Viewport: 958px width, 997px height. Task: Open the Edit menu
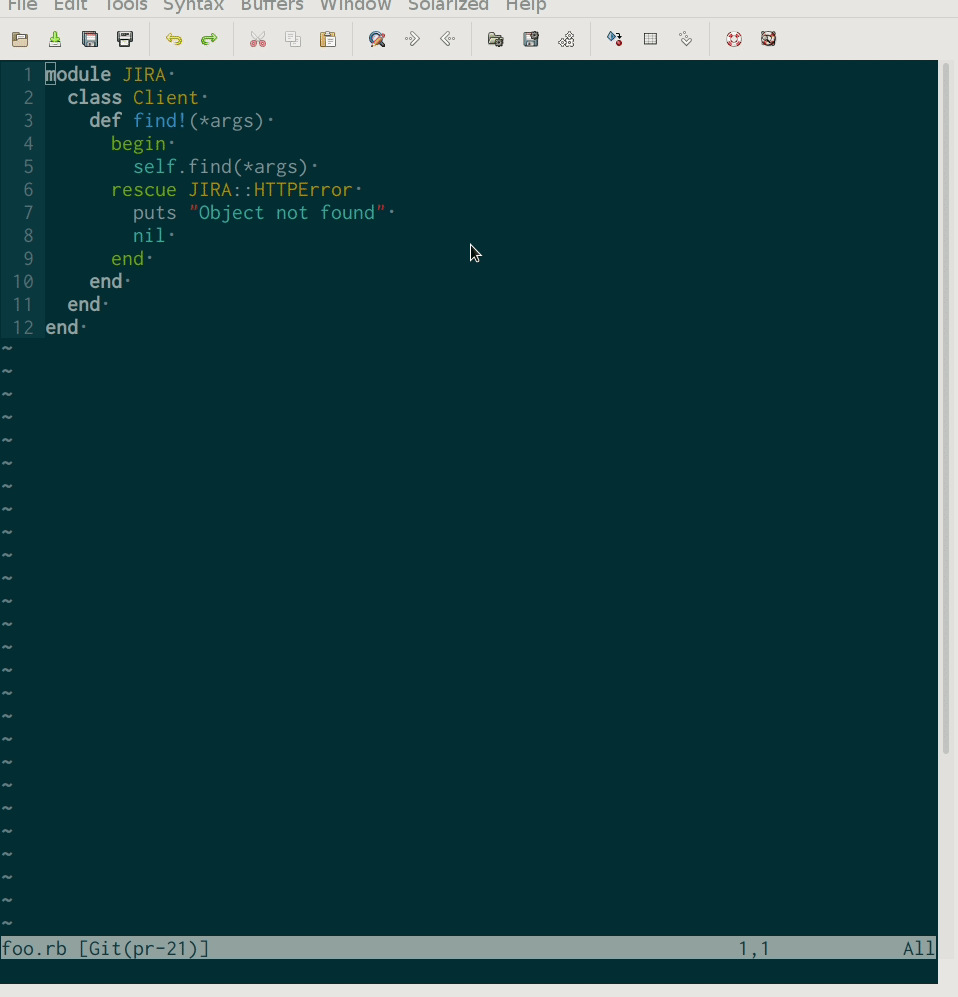[x=70, y=6]
